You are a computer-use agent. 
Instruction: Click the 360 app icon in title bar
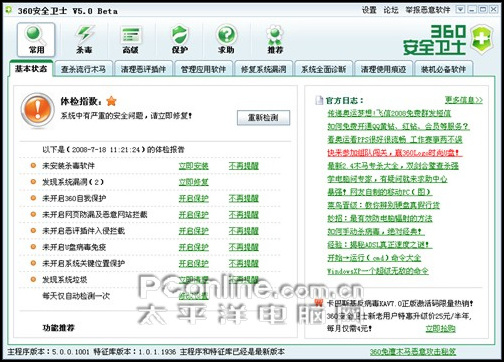(9, 10)
